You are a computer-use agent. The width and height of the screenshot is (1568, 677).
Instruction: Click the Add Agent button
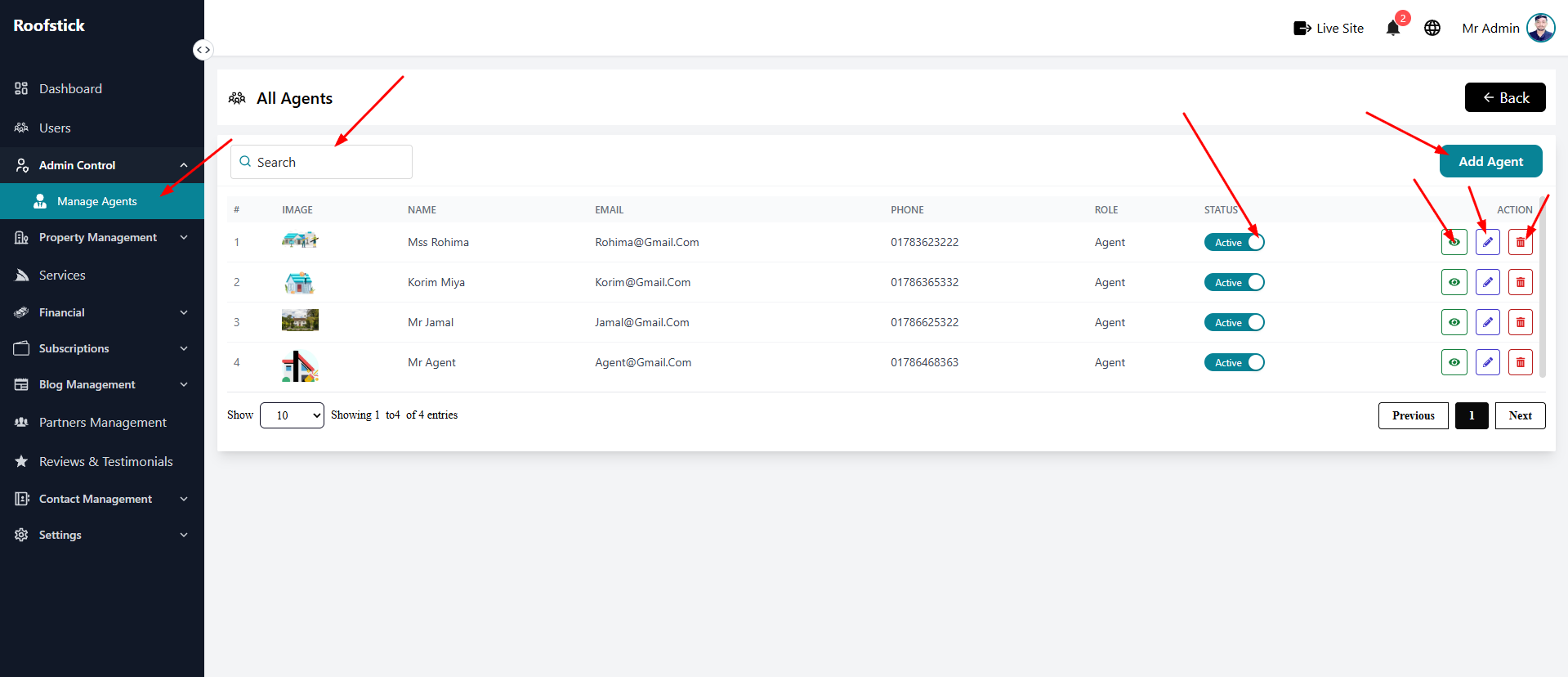coord(1490,161)
